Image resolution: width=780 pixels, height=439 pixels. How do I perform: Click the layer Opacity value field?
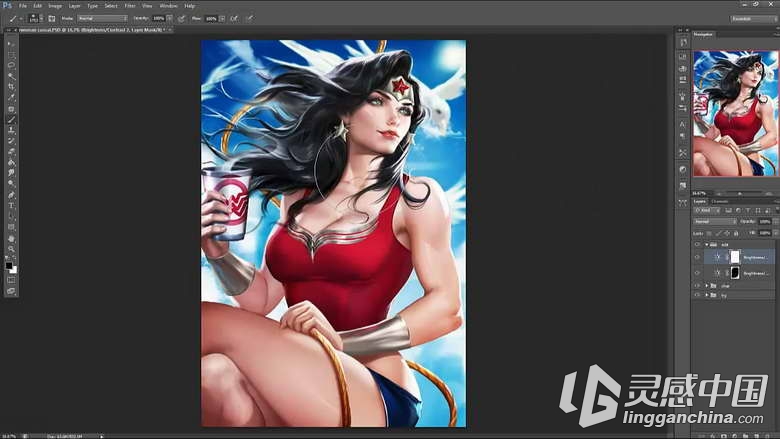765,222
